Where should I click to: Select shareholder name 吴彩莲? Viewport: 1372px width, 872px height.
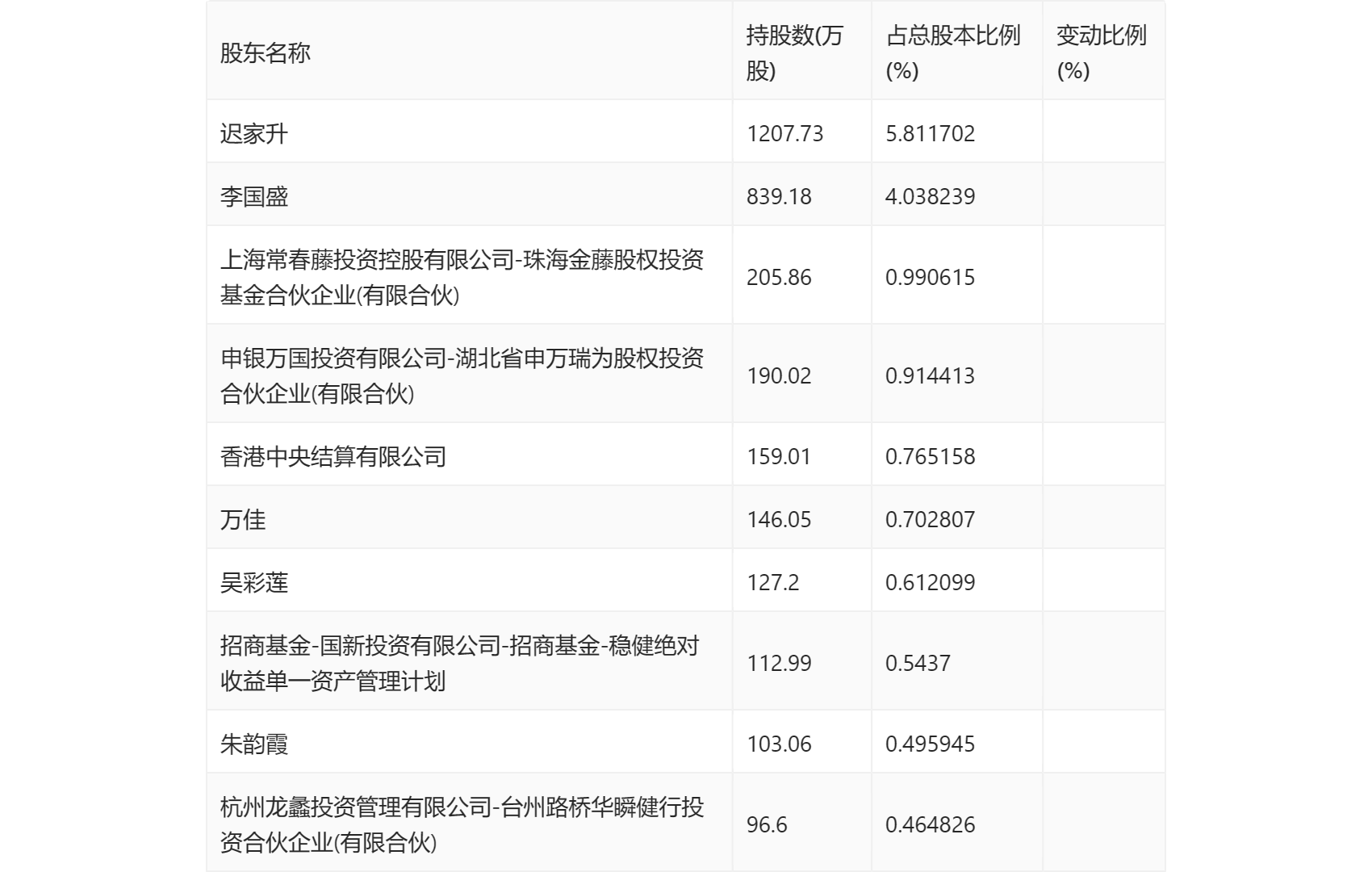[x=254, y=582]
